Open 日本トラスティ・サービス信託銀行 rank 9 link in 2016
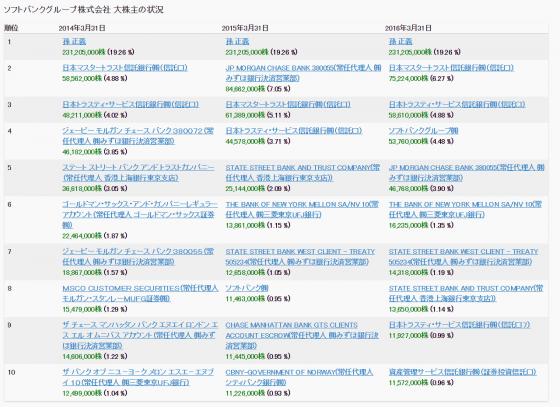Viewport: 560px width, 407px height. pyautogui.click(x=460, y=325)
